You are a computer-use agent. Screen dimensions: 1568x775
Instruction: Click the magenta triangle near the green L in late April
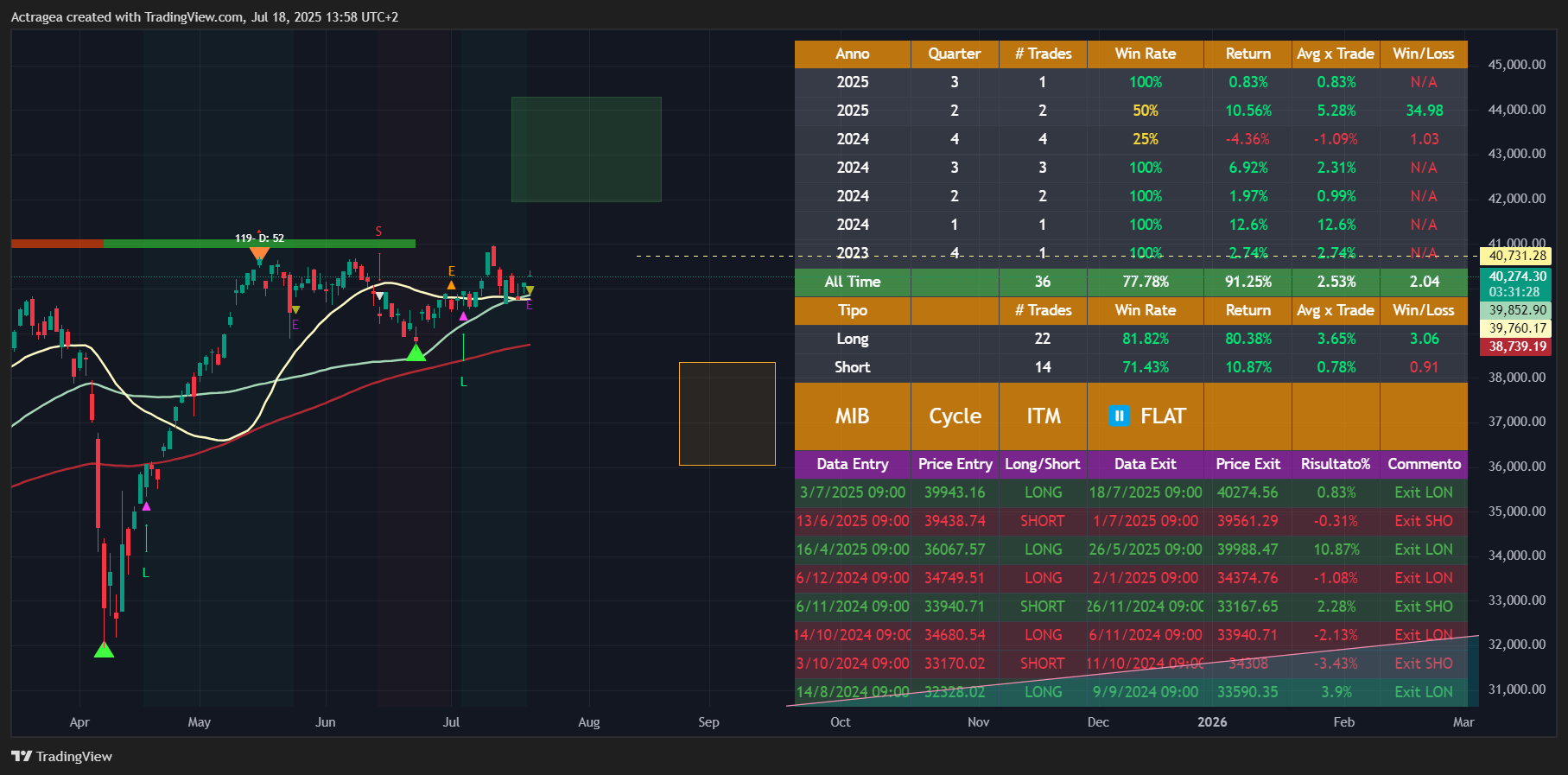pyautogui.click(x=146, y=506)
